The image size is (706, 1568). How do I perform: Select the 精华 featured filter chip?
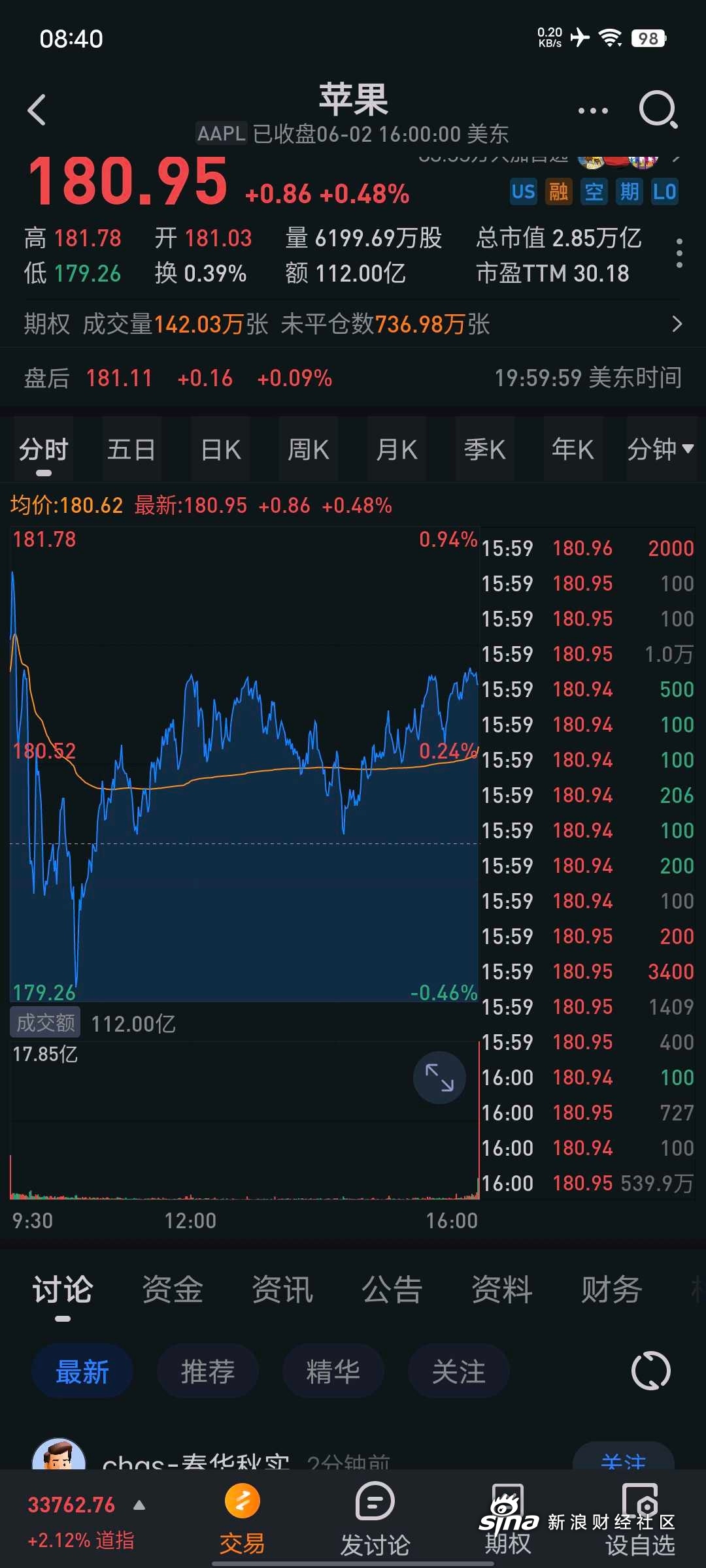coord(333,1371)
